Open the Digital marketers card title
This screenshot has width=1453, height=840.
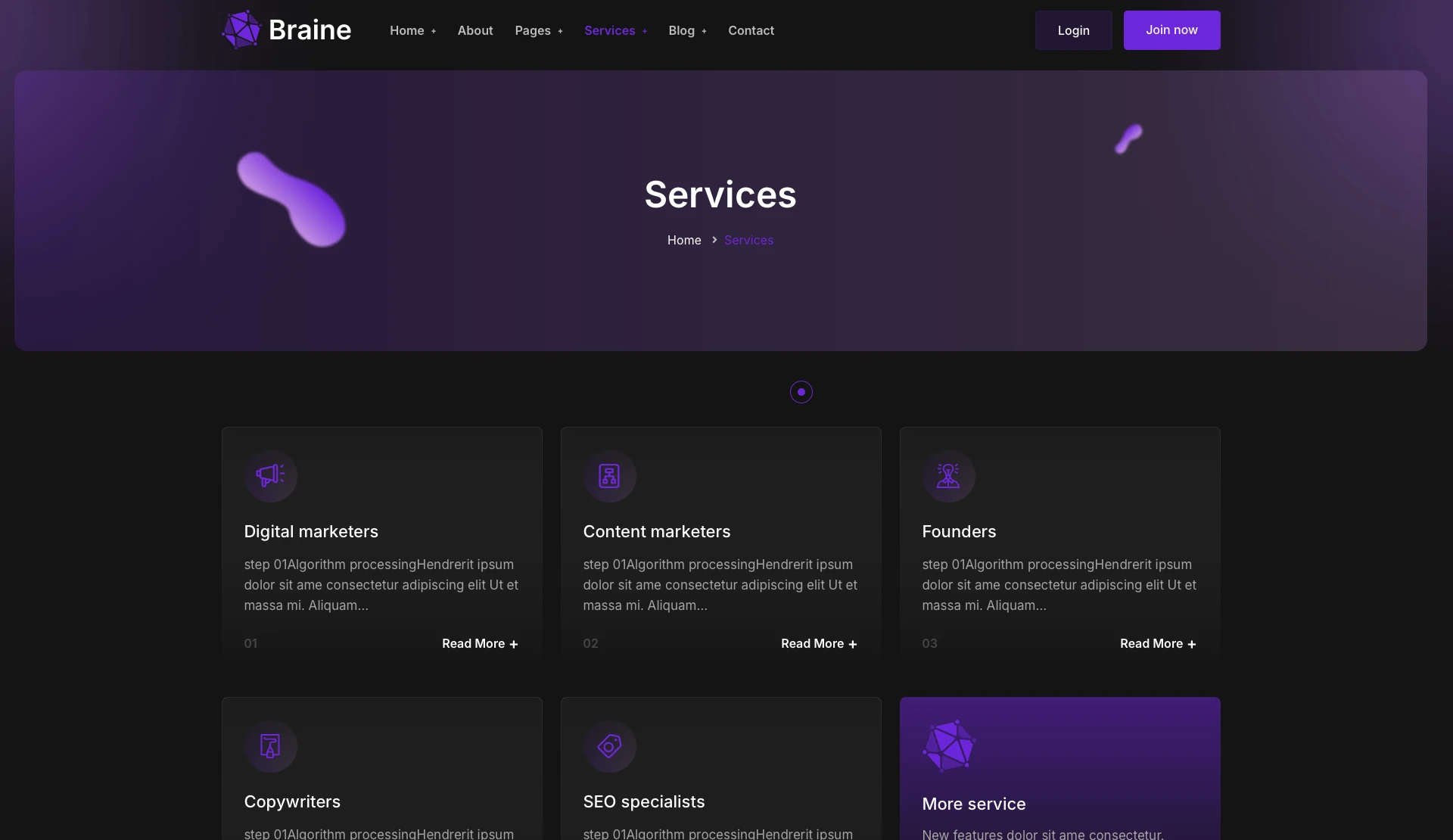(x=311, y=531)
